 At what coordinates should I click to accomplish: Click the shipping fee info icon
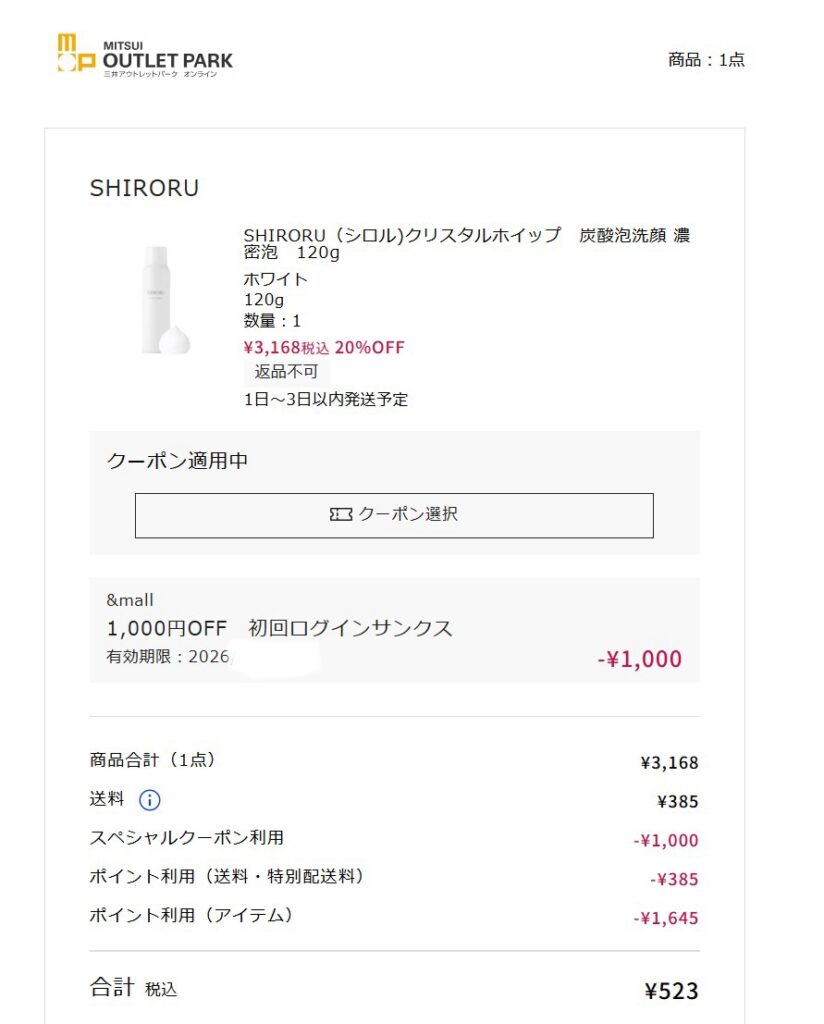click(149, 800)
